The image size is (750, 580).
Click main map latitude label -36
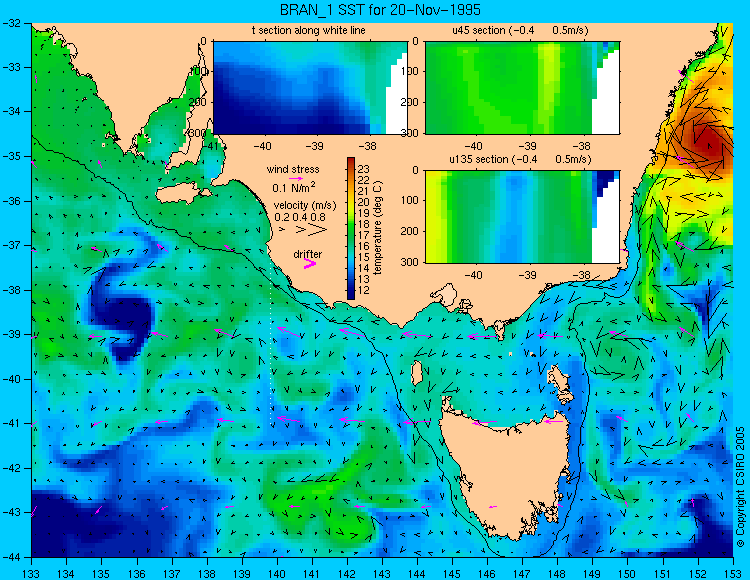click(x=11, y=201)
